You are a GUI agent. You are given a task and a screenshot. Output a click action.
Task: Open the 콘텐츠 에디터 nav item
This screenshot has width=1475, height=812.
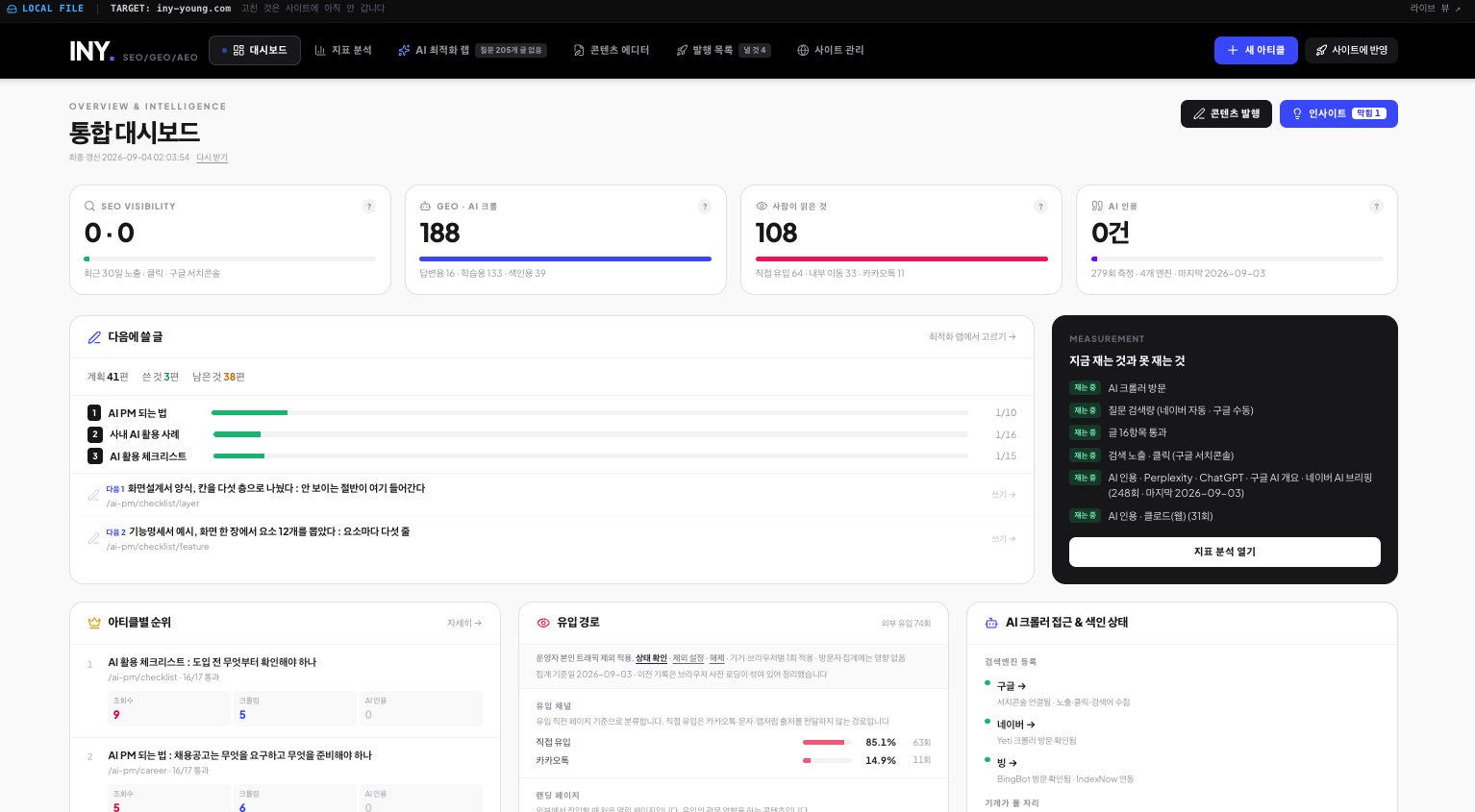(612, 50)
